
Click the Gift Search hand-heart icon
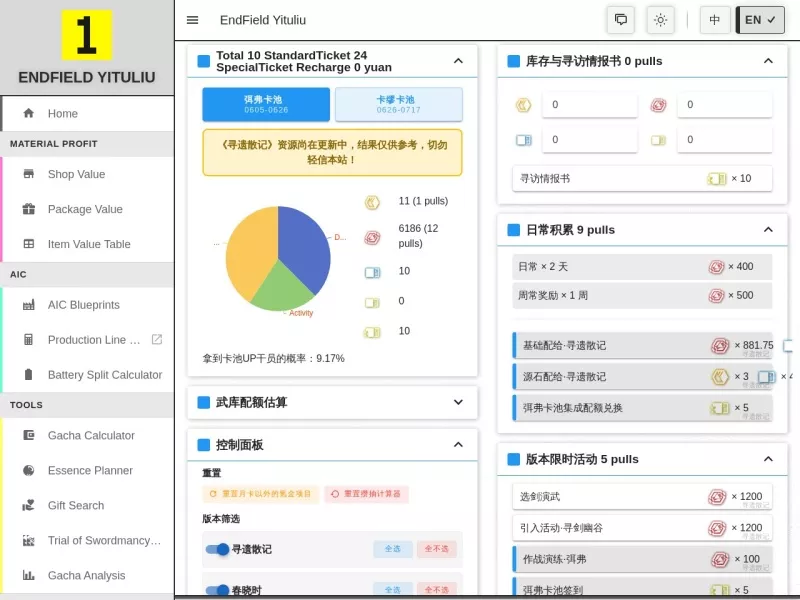tap(29, 505)
